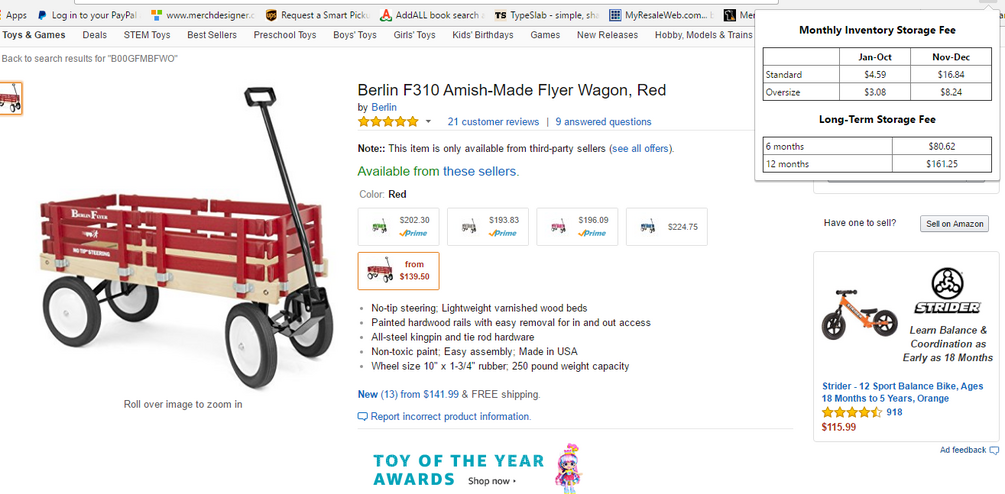Screen dimensions: 1005x494
Task: Click the red wagon thumbnail image
Action: point(11,98)
